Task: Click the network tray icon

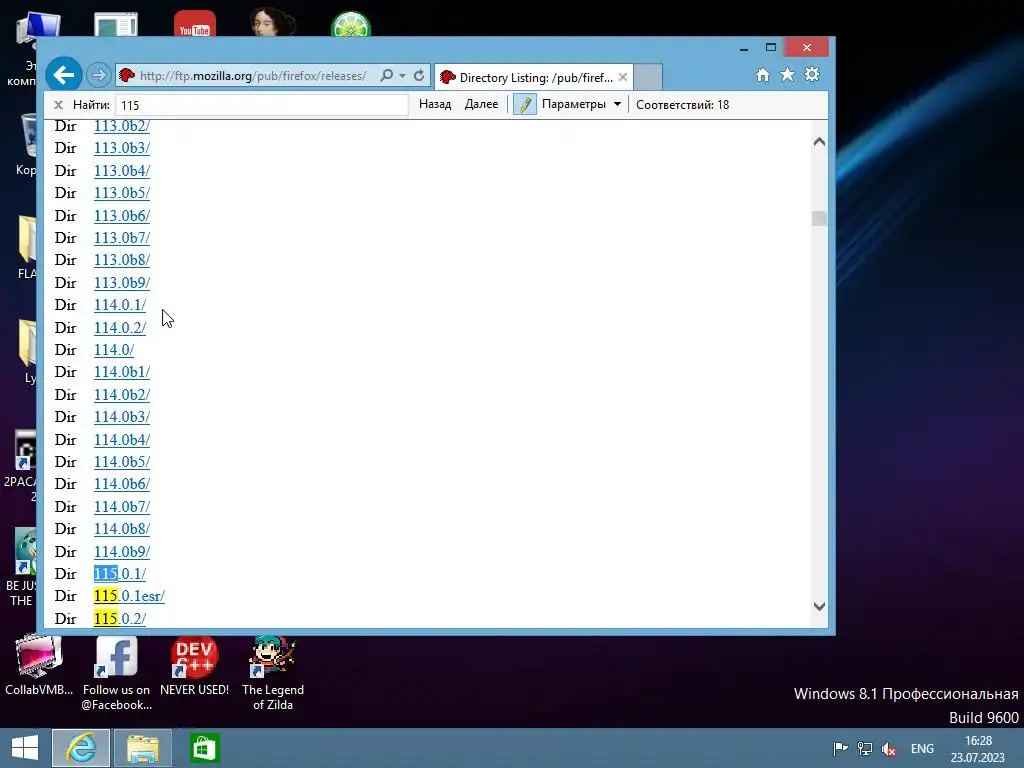Action: [865, 748]
